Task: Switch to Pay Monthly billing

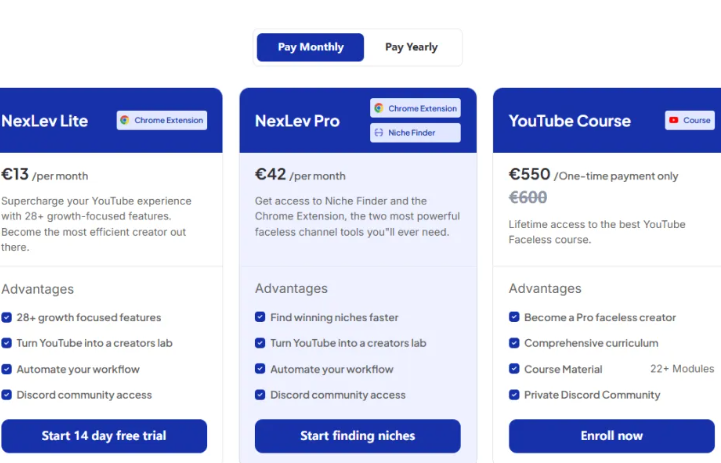Action: pos(310,47)
